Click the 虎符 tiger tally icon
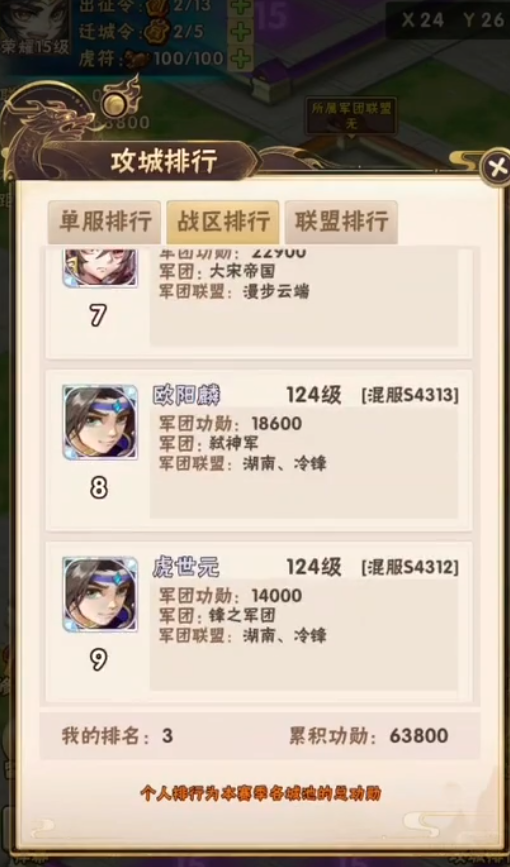This screenshot has width=510, height=867. coord(137,59)
